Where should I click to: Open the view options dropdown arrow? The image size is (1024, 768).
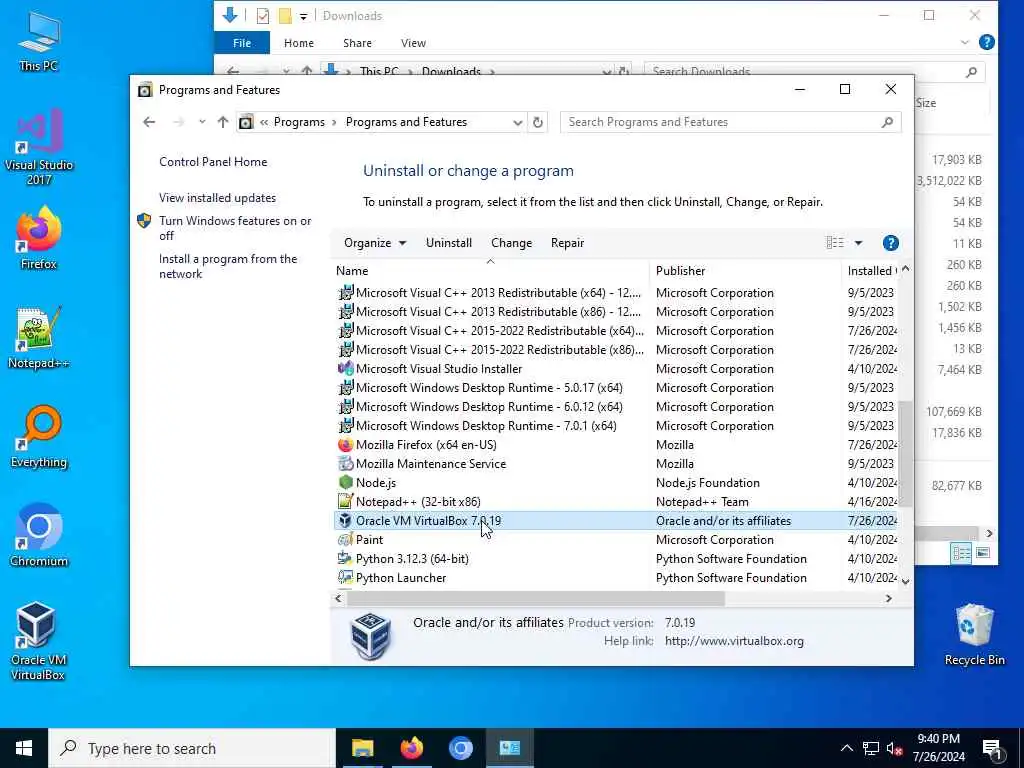(858, 243)
